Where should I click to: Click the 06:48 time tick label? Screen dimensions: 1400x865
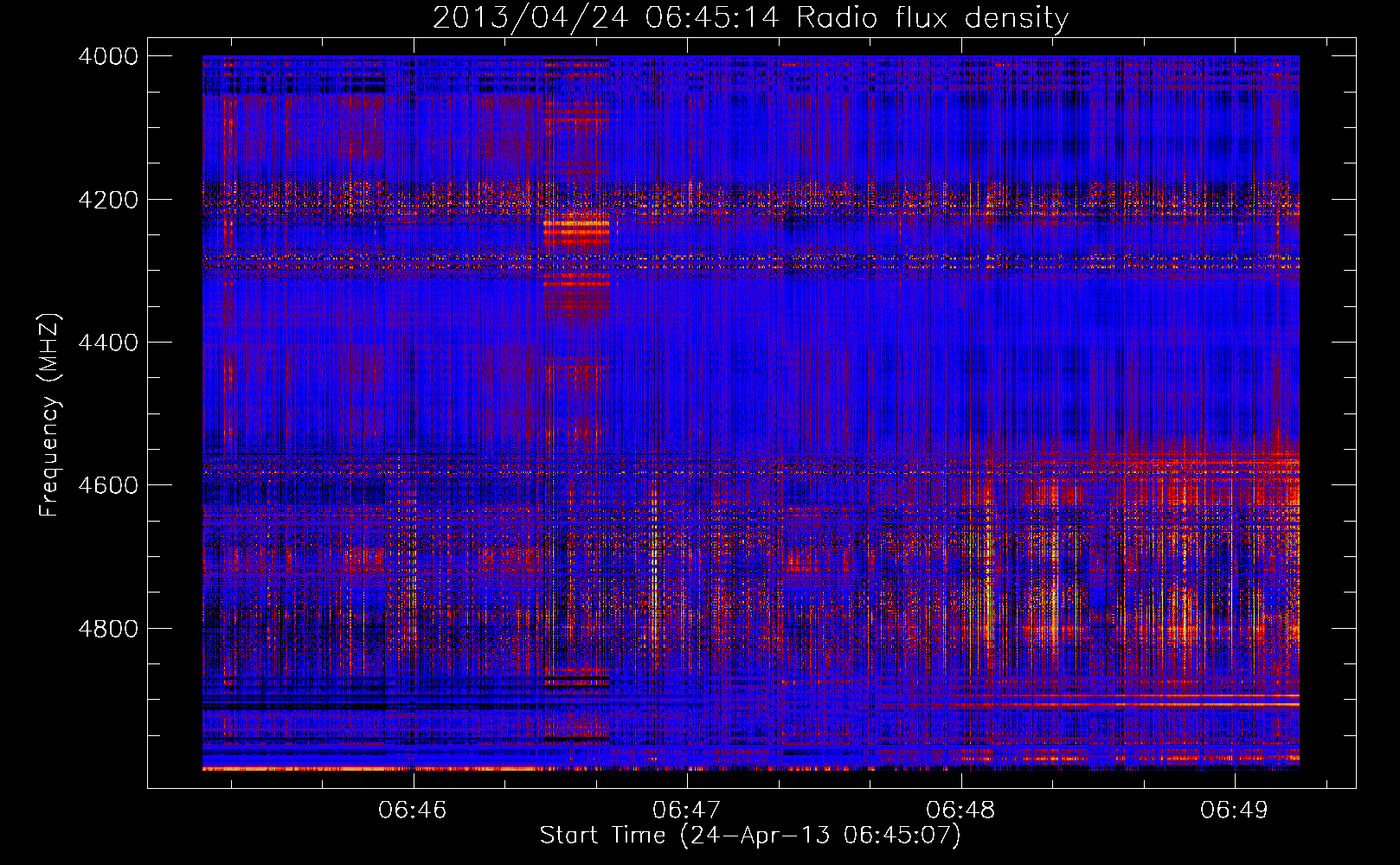pos(960,810)
